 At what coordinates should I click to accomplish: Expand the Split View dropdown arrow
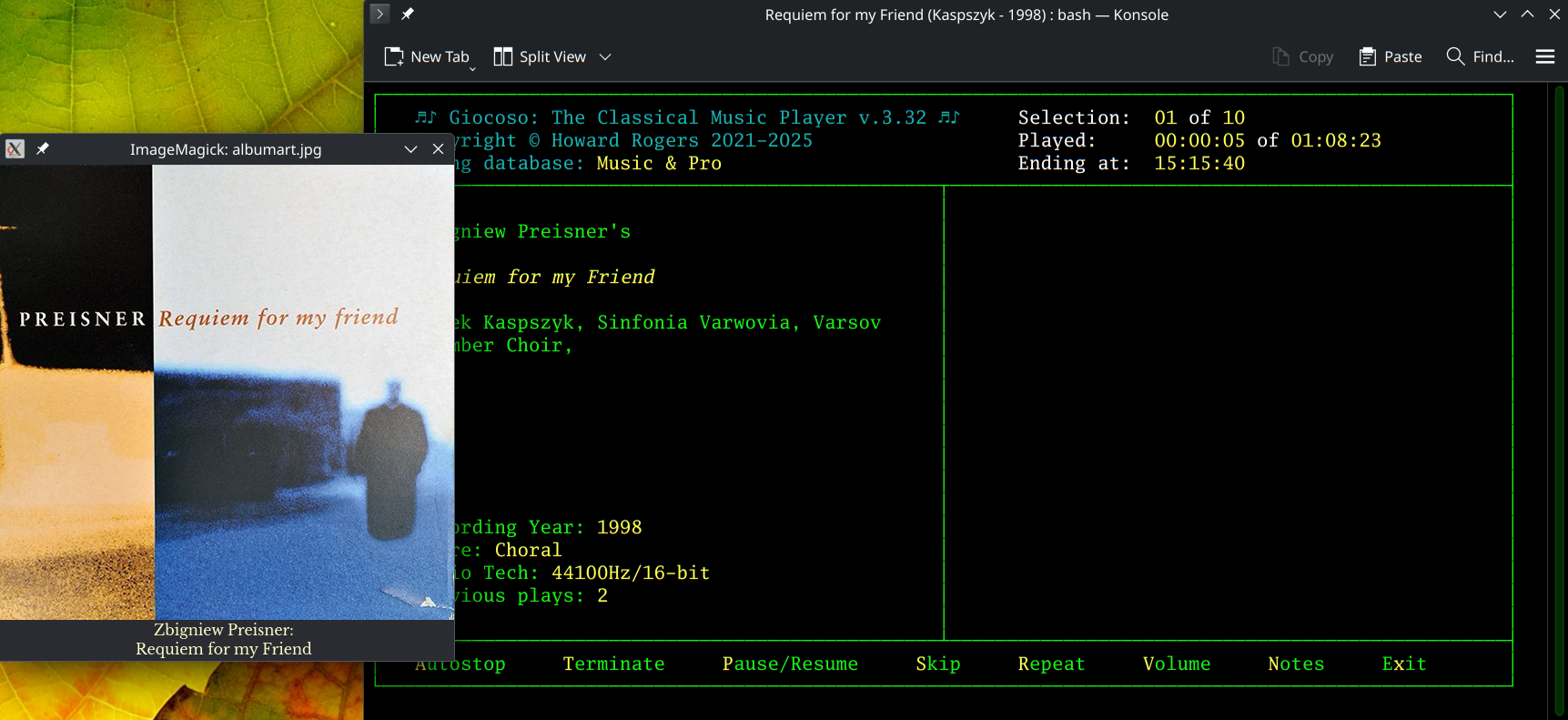(605, 56)
